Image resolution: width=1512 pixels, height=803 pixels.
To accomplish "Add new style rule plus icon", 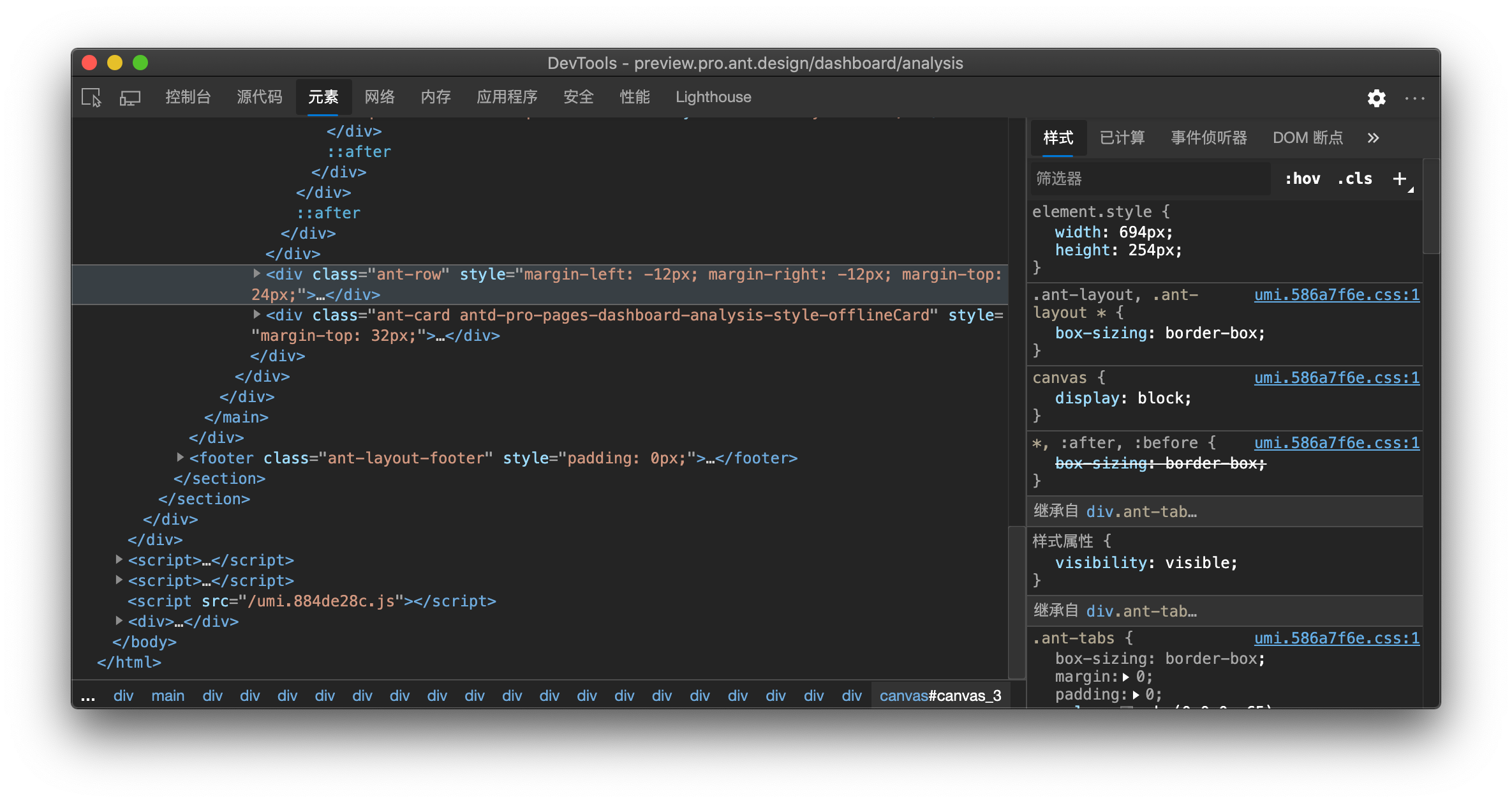I will point(1400,179).
